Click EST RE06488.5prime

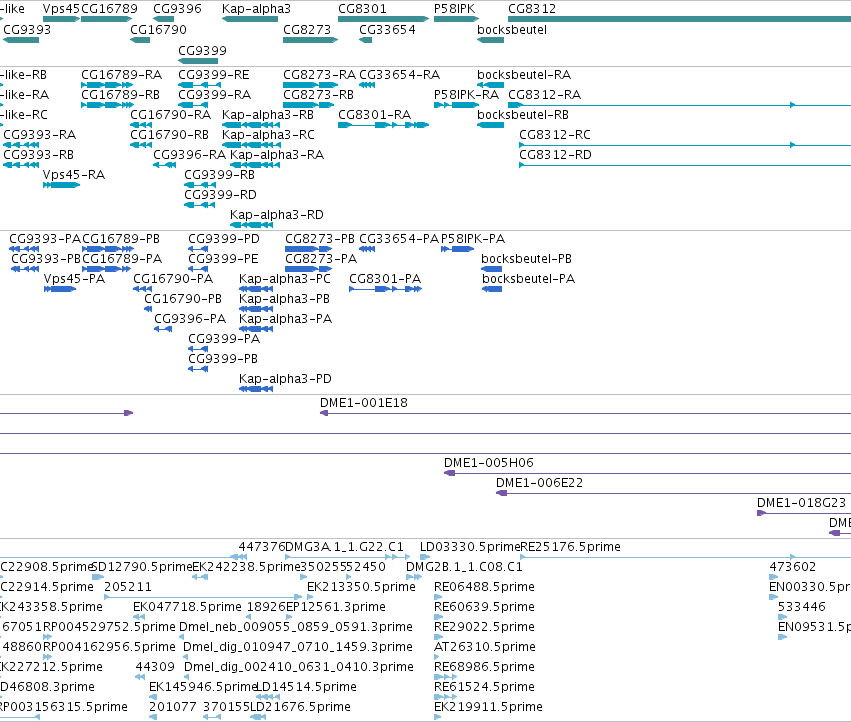tap(438, 597)
